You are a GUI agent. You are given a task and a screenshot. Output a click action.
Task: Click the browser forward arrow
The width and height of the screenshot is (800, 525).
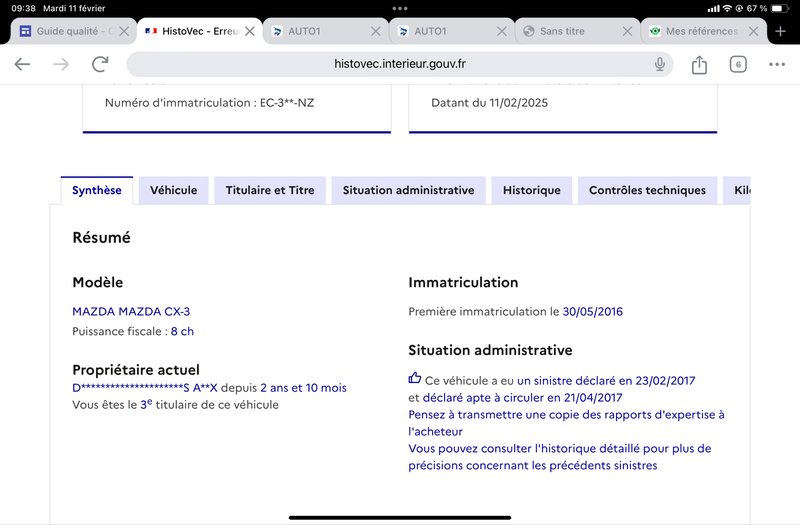coord(61,64)
